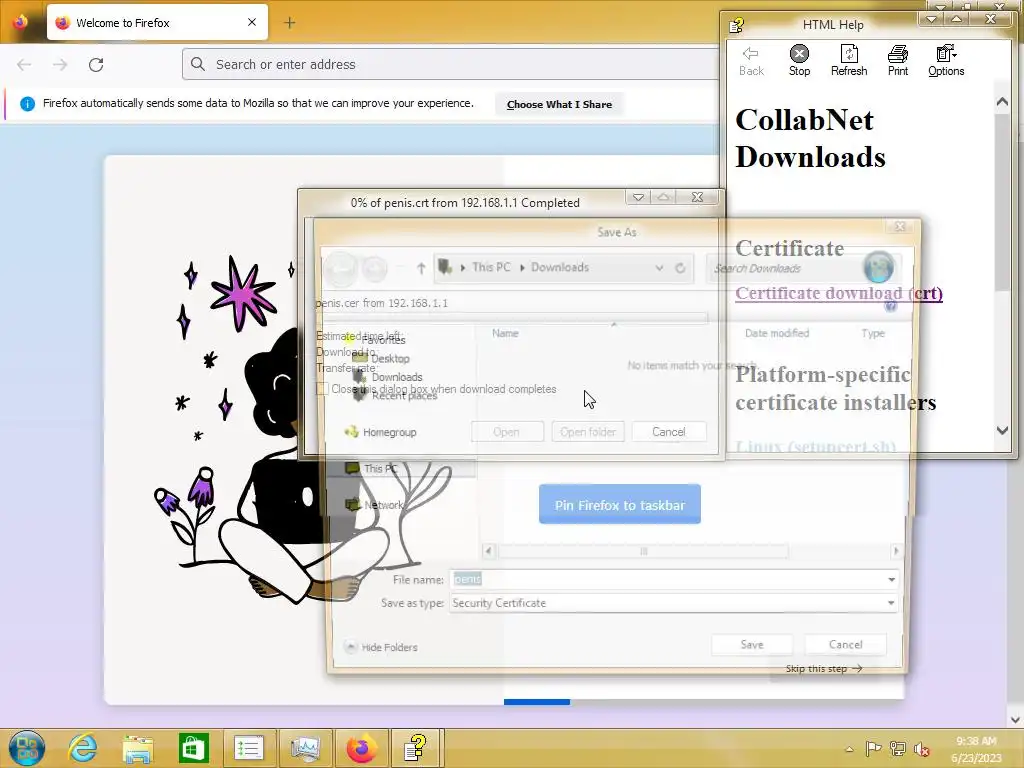Open a new Firefox tab
The width and height of the screenshot is (1024, 768).
click(290, 23)
